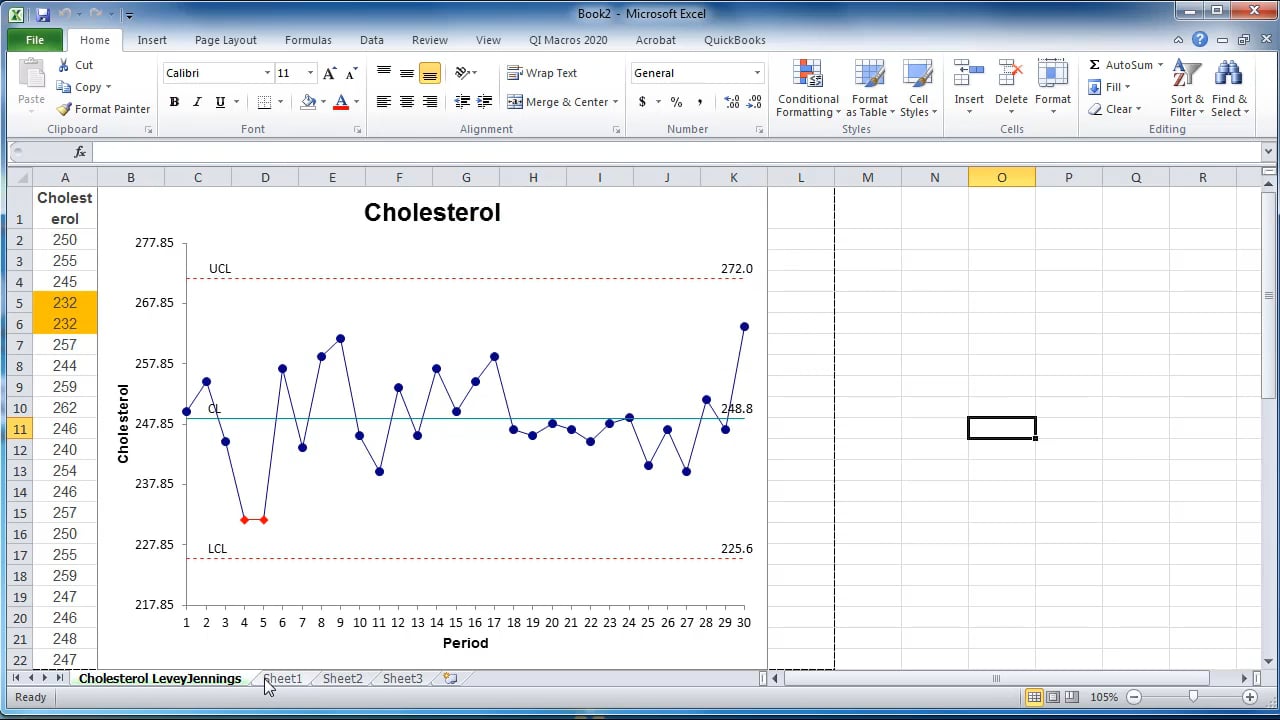Select the Format Painter tool
The image size is (1280, 720).
pos(104,109)
